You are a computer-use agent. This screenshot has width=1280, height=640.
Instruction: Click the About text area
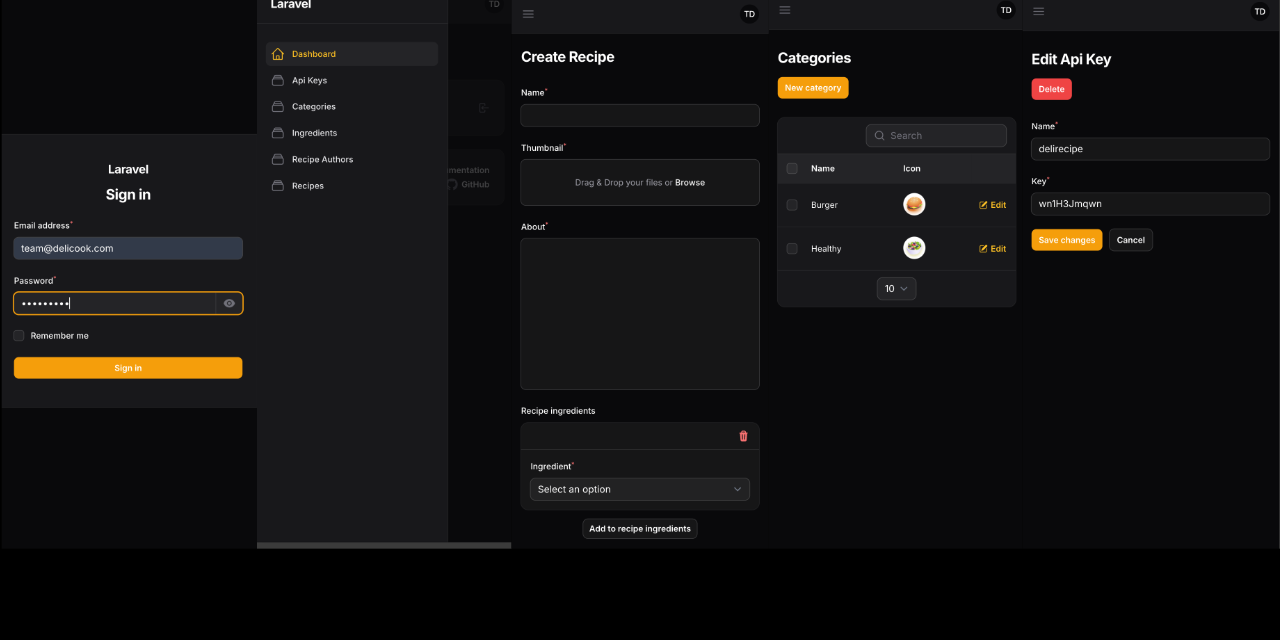[640, 314]
